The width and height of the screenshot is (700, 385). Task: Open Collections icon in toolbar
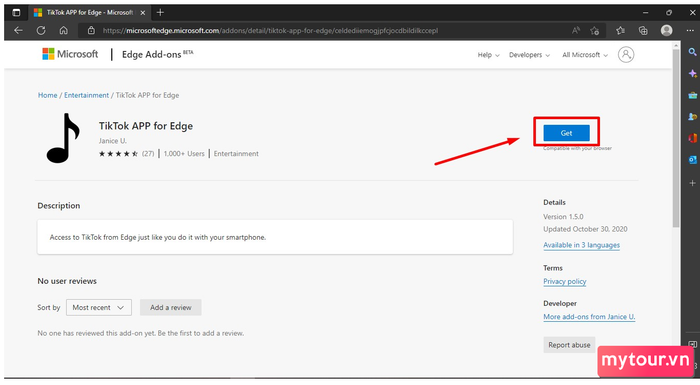pyautogui.click(x=643, y=30)
